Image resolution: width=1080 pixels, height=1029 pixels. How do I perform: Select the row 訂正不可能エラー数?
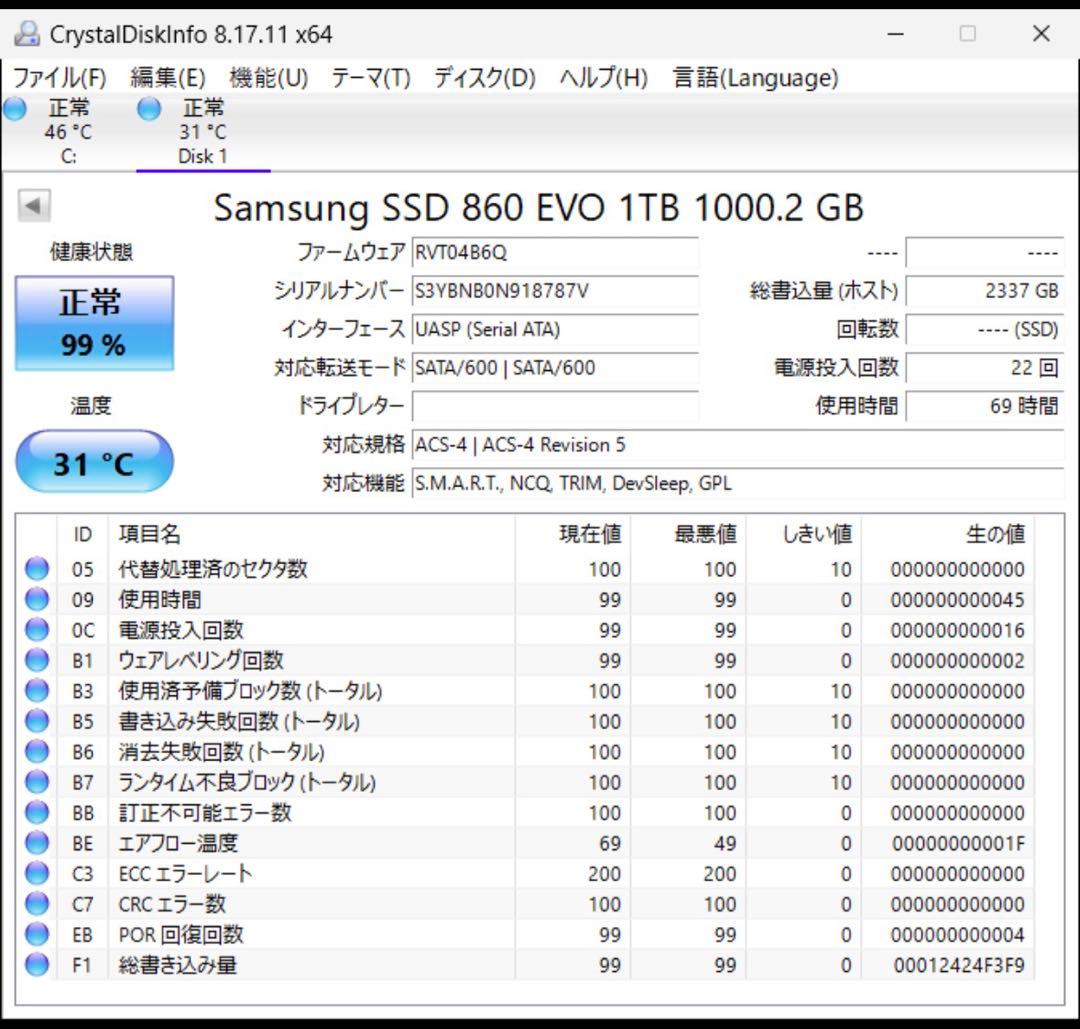click(525, 812)
